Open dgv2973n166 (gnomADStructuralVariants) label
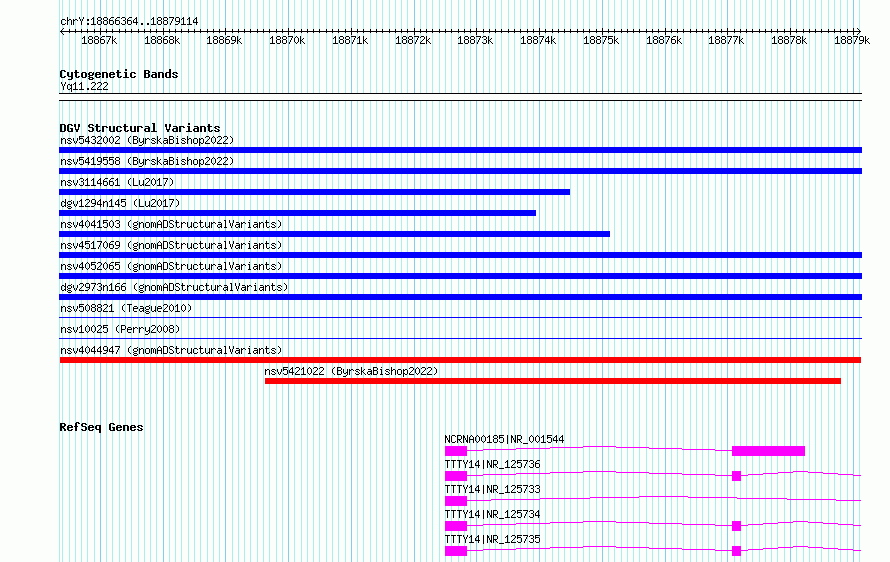This screenshot has height=562, width=890. pos(174,287)
